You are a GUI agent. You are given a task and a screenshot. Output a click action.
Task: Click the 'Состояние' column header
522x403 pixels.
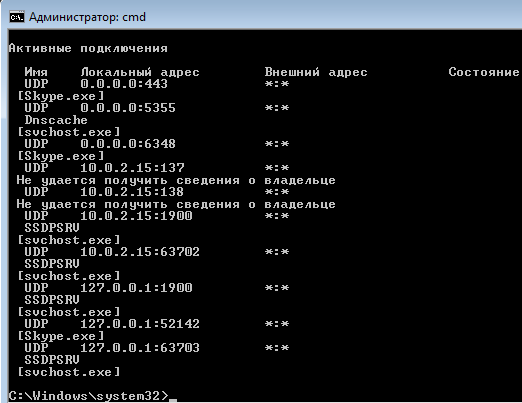coord(484,72)
